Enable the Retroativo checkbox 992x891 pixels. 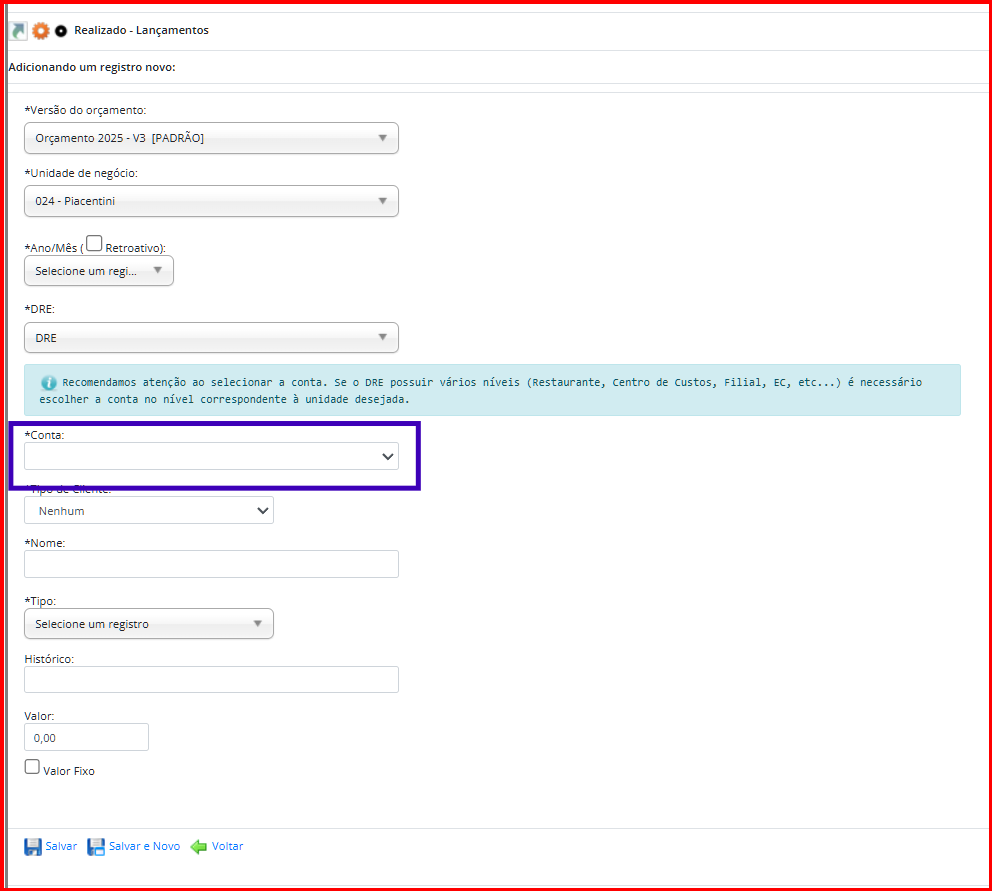coord(94,243)
